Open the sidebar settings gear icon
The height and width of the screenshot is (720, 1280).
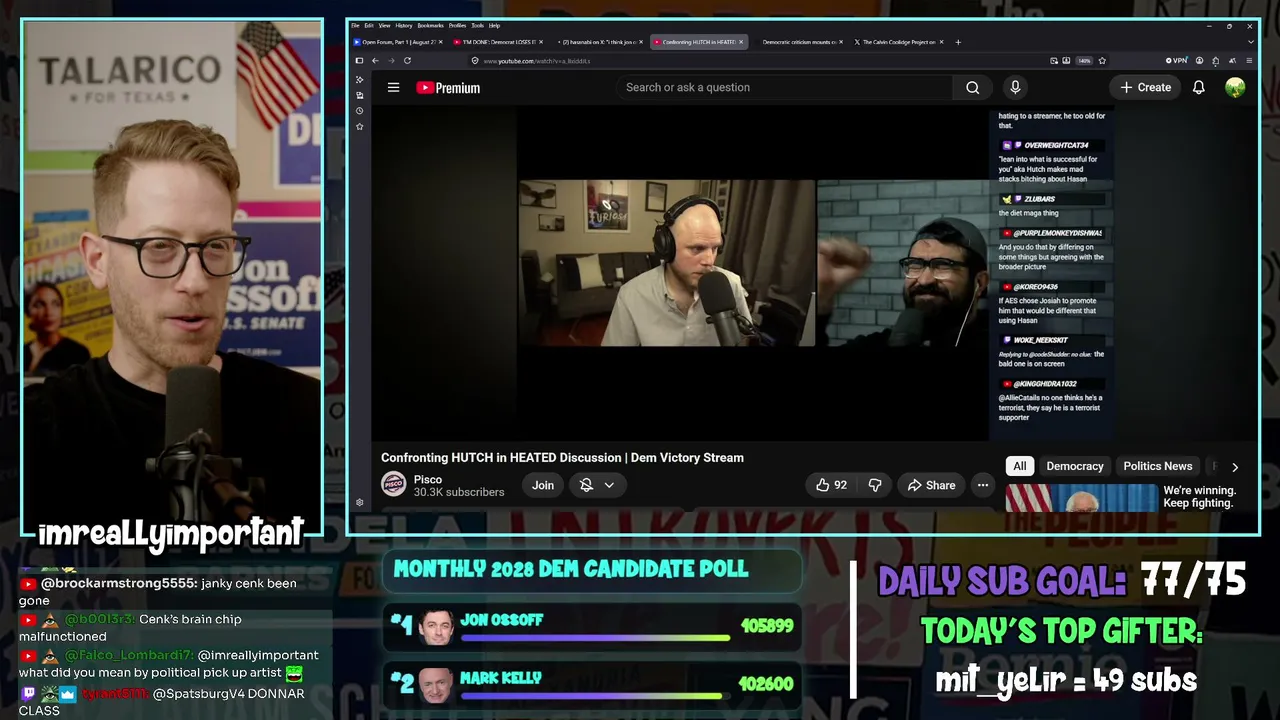click(360, 502)
